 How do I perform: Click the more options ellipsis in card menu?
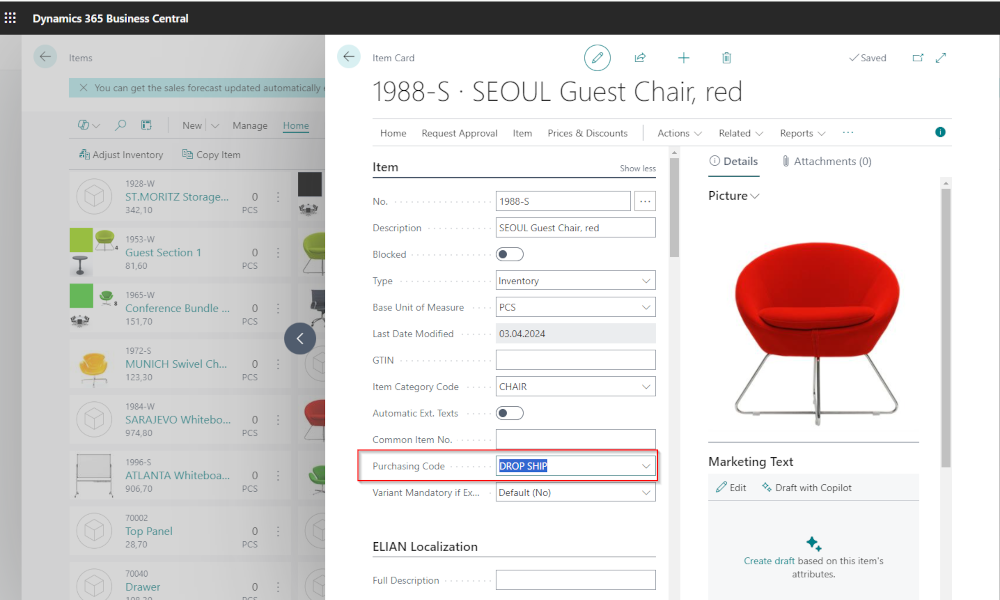tap(848, 133)
